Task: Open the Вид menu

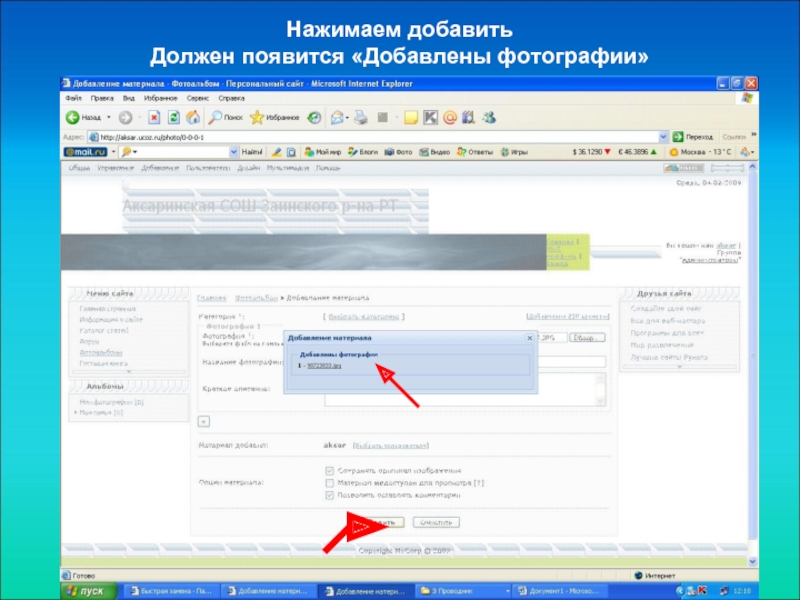Action: point(129,98)
